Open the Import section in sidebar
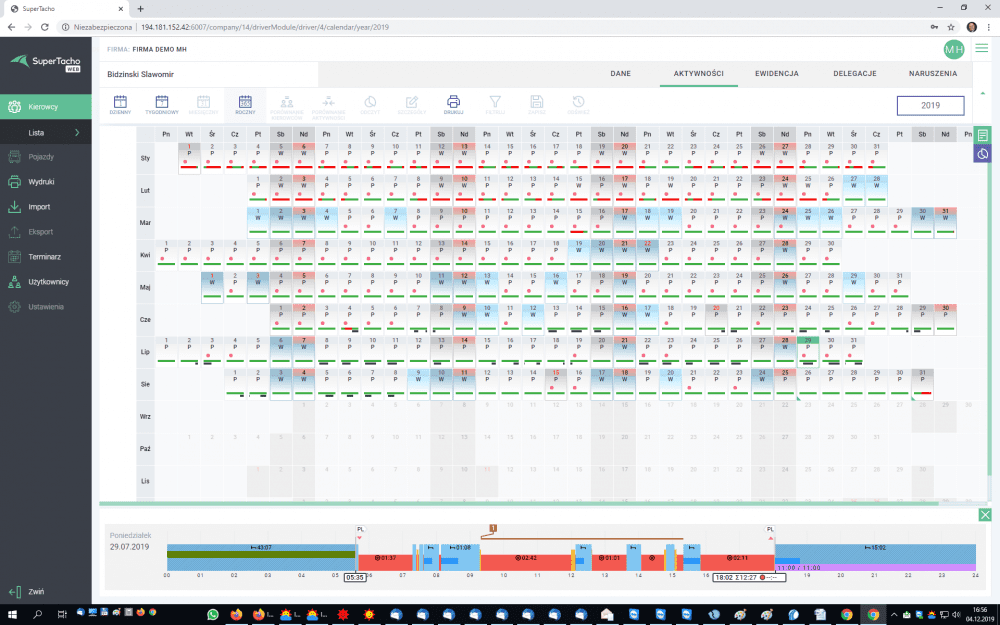Viewport: 1000px width, 625px height. 40,207
